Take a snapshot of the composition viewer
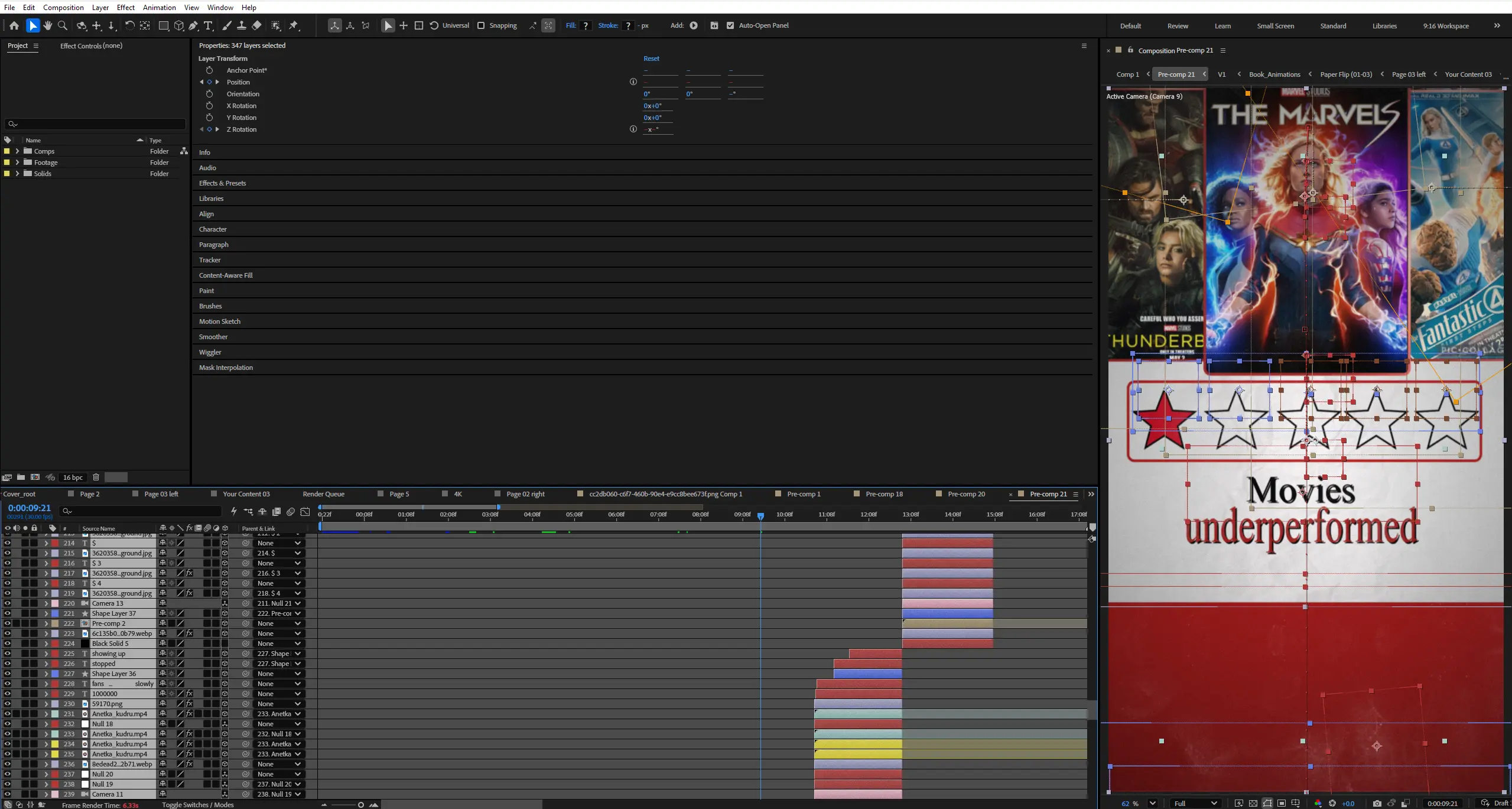The height and width of the screenshot is (809, 1512). (x=1377, y=803)
